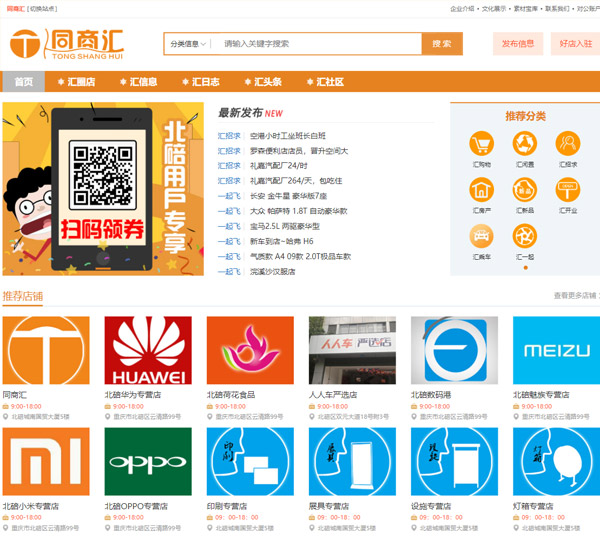Click the 切换站点 switch site link

pos(42,8)
